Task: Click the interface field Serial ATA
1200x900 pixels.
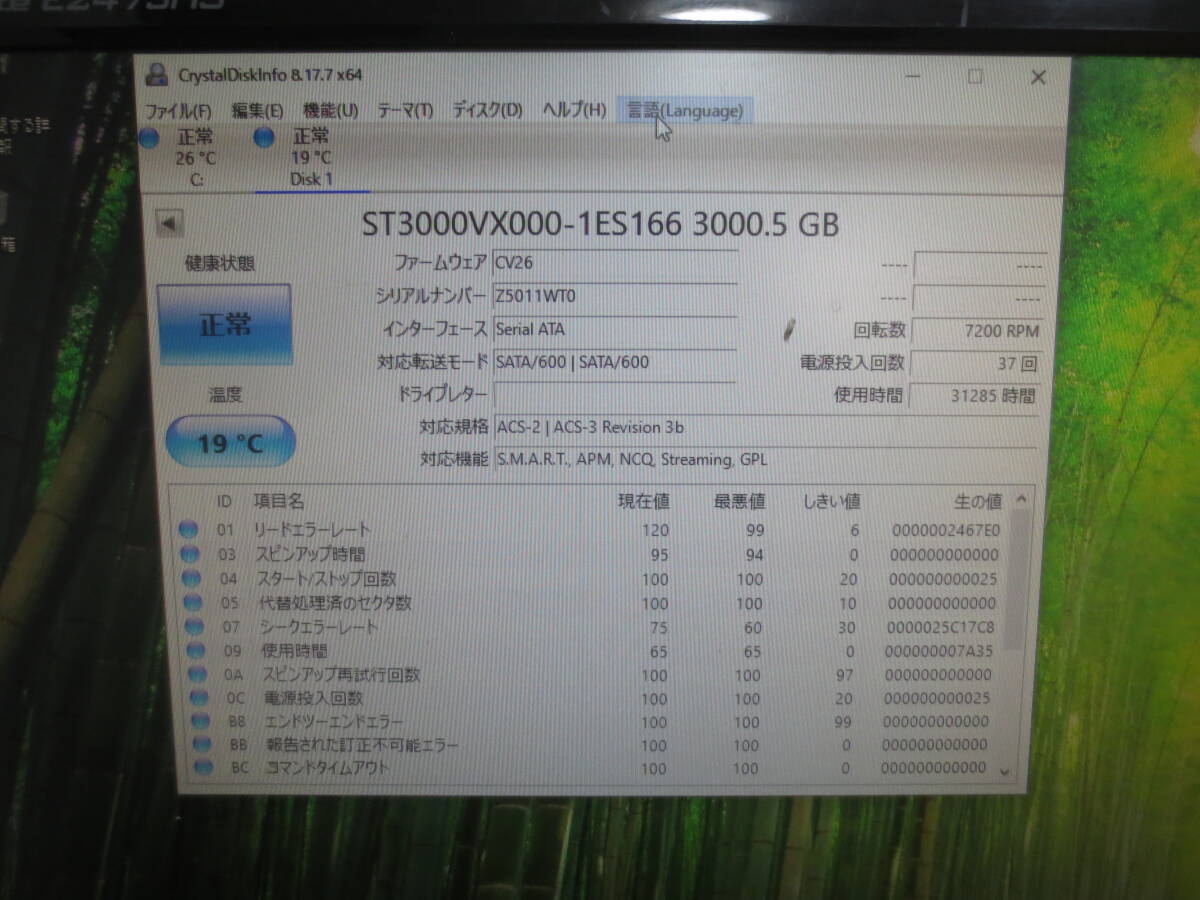Action: pos(614,329)
